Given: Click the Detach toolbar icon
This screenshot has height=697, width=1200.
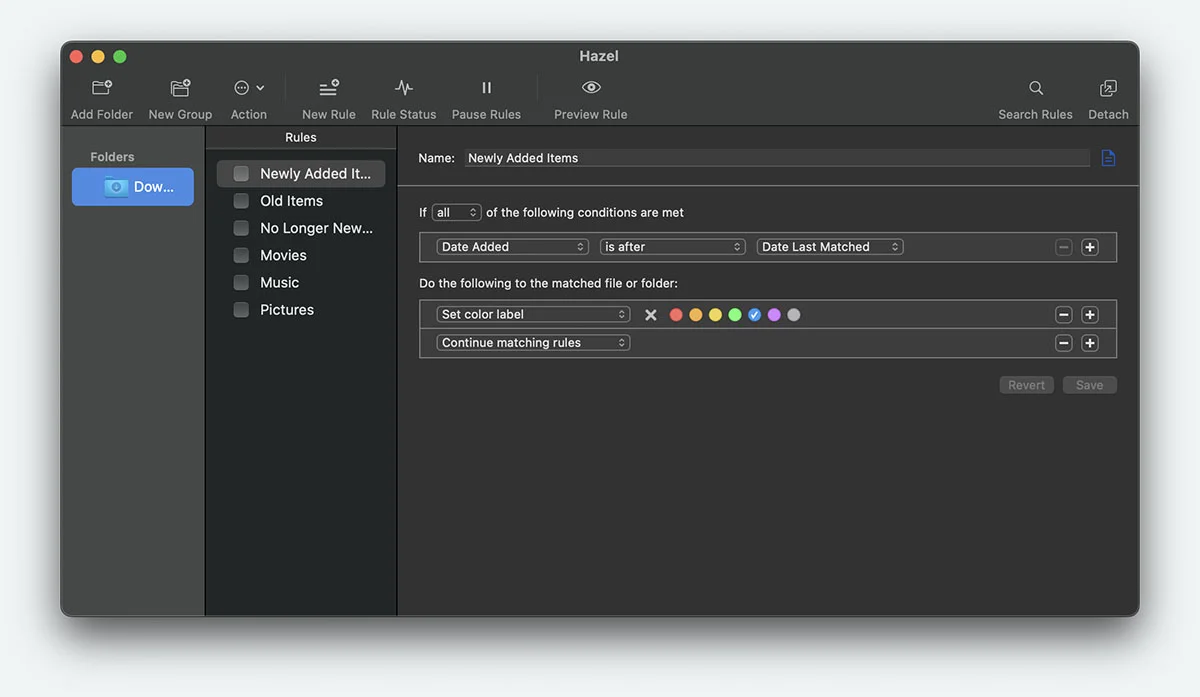Looking at the screenshot, I should pyautogui.click(x=1108, y=88).
